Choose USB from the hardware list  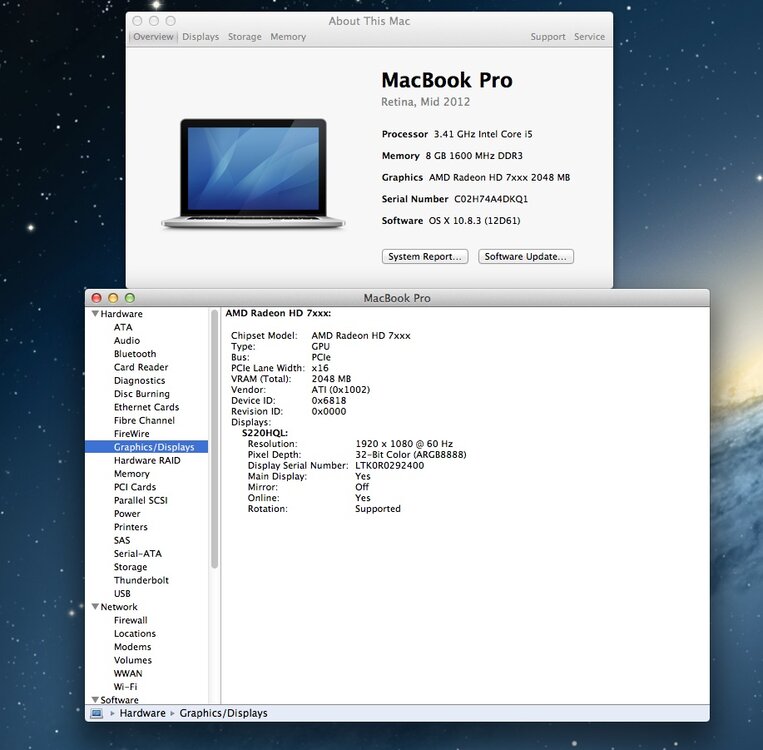pos(122,594)
